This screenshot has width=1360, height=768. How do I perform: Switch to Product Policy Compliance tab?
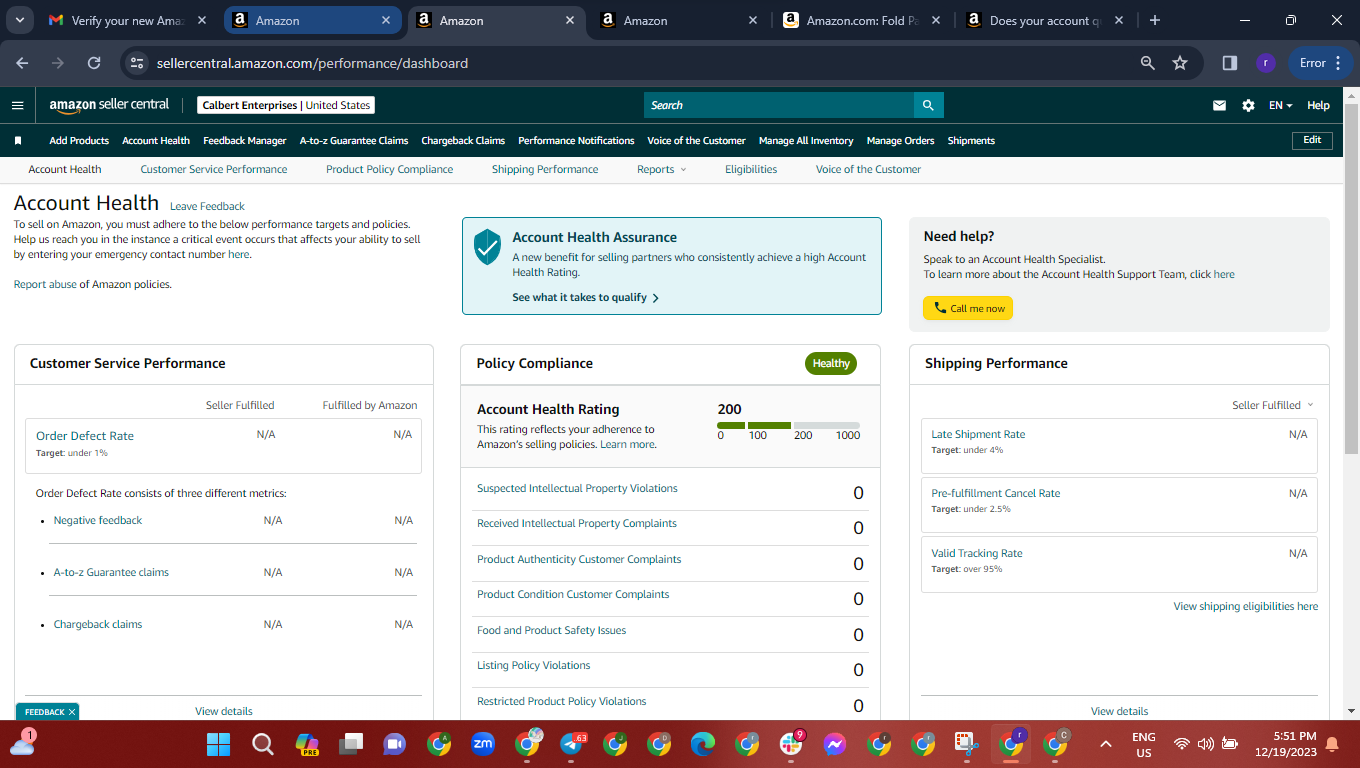(x=390, y=170)
